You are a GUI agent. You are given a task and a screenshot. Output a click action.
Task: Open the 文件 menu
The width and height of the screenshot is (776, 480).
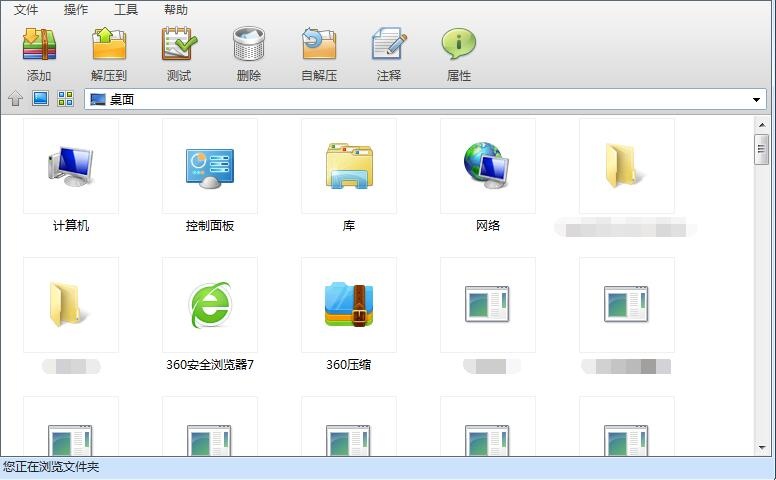pyautogui.click(x=26, y=9)
